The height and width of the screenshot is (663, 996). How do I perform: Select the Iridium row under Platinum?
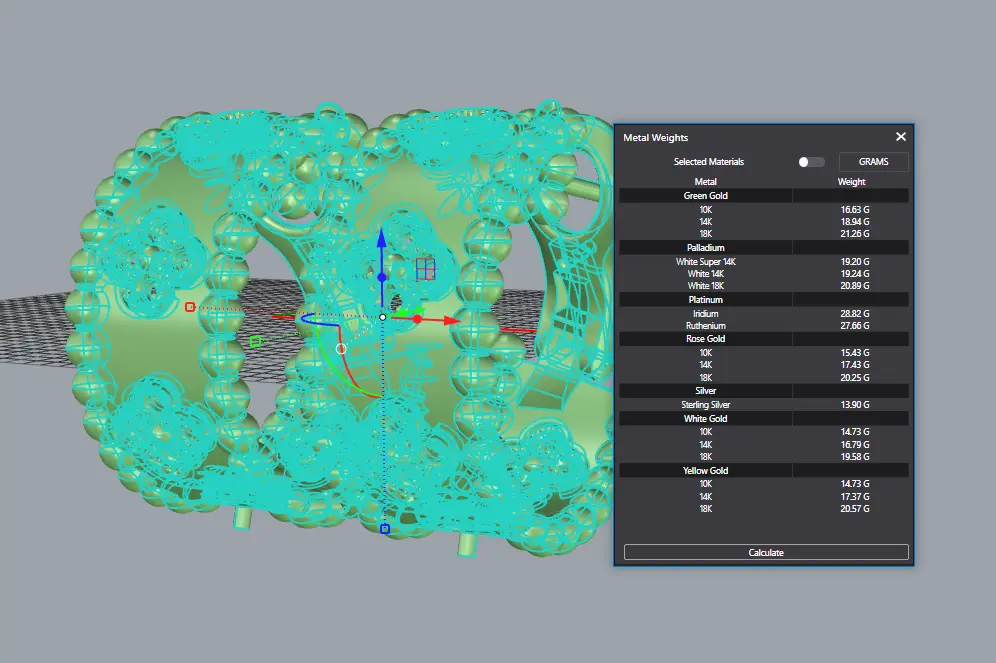(x=764, y=314)
